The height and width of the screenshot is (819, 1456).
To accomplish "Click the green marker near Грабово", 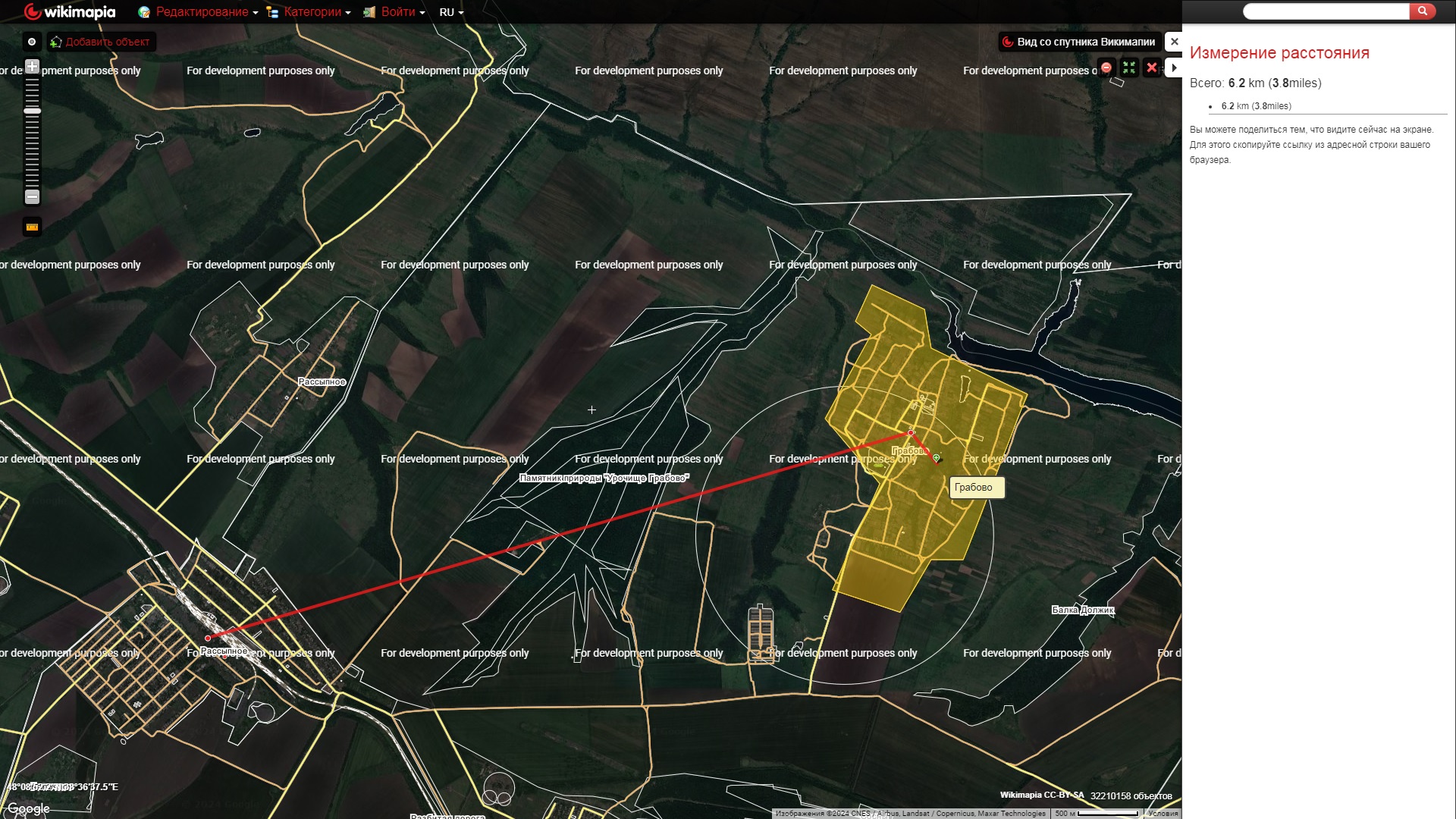I will pos(937,458).
